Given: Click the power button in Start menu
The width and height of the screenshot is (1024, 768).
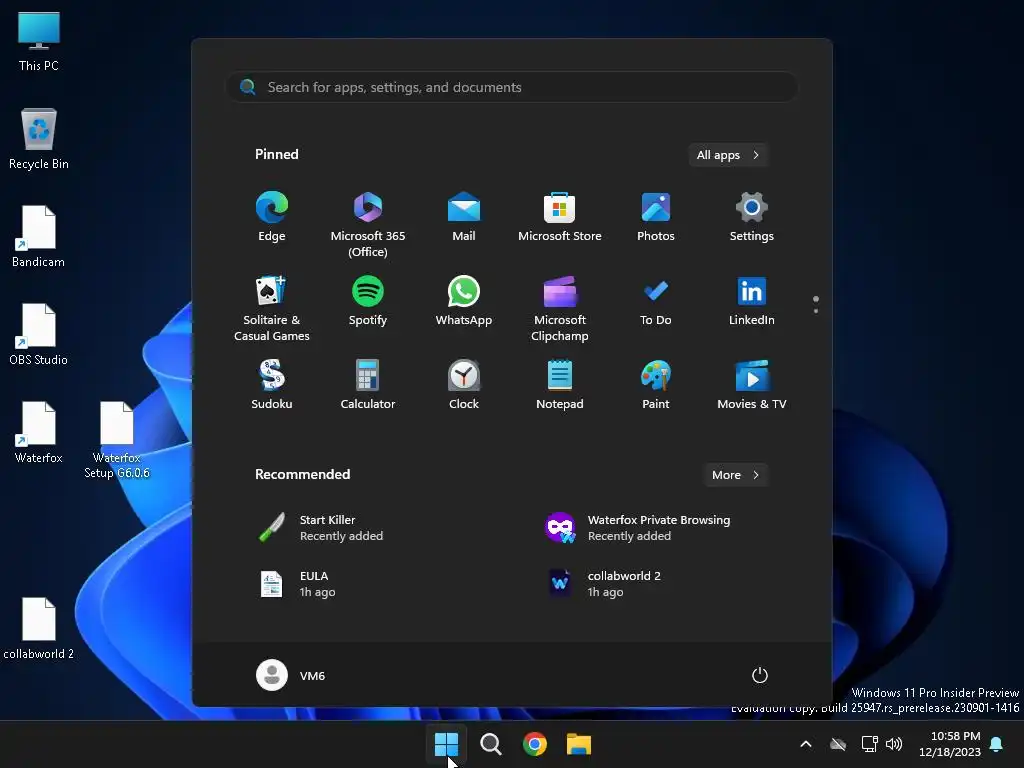Looking at the screenshot, I should point(760,675).
